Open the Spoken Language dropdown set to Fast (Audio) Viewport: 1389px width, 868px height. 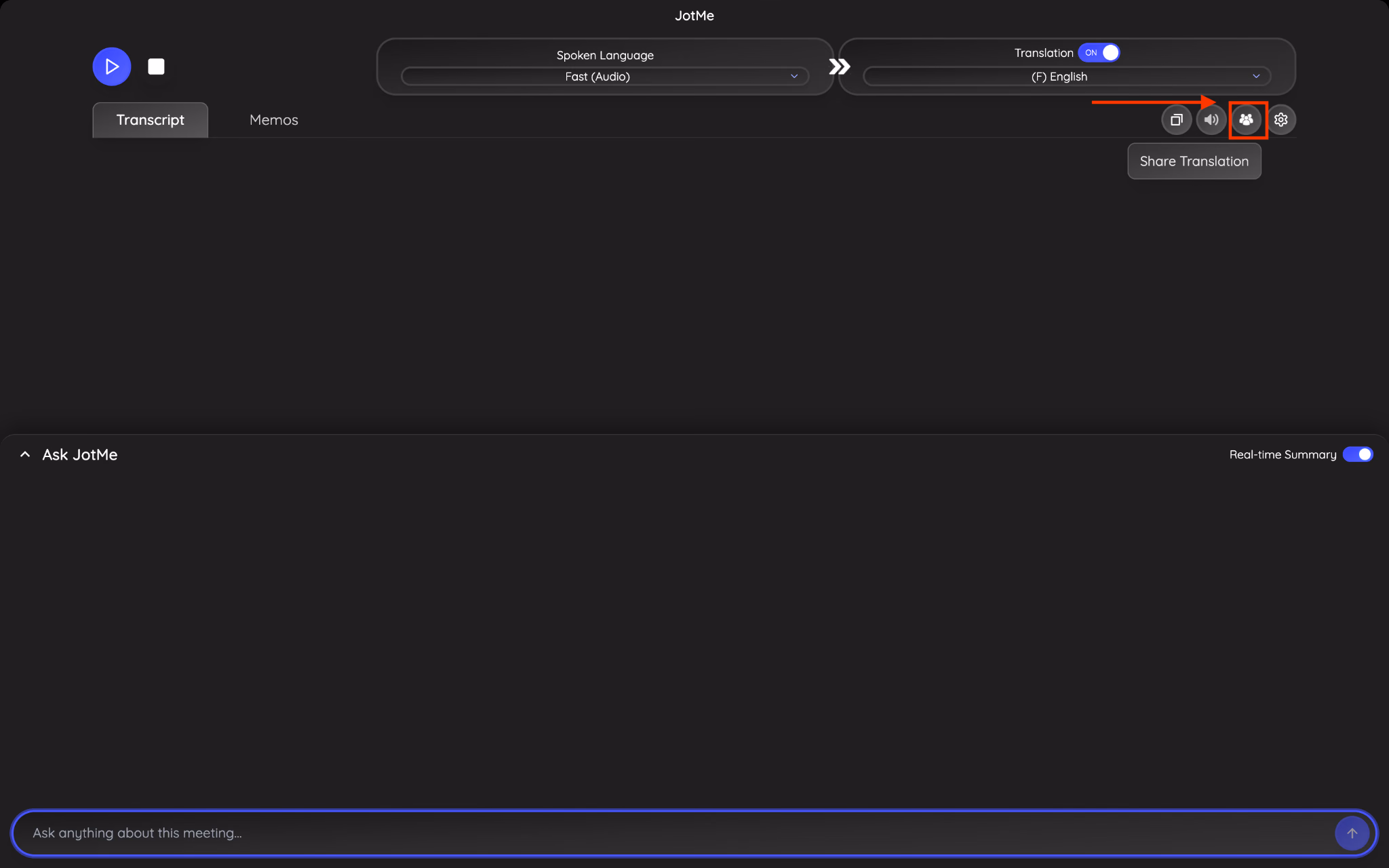pos(604,77)
